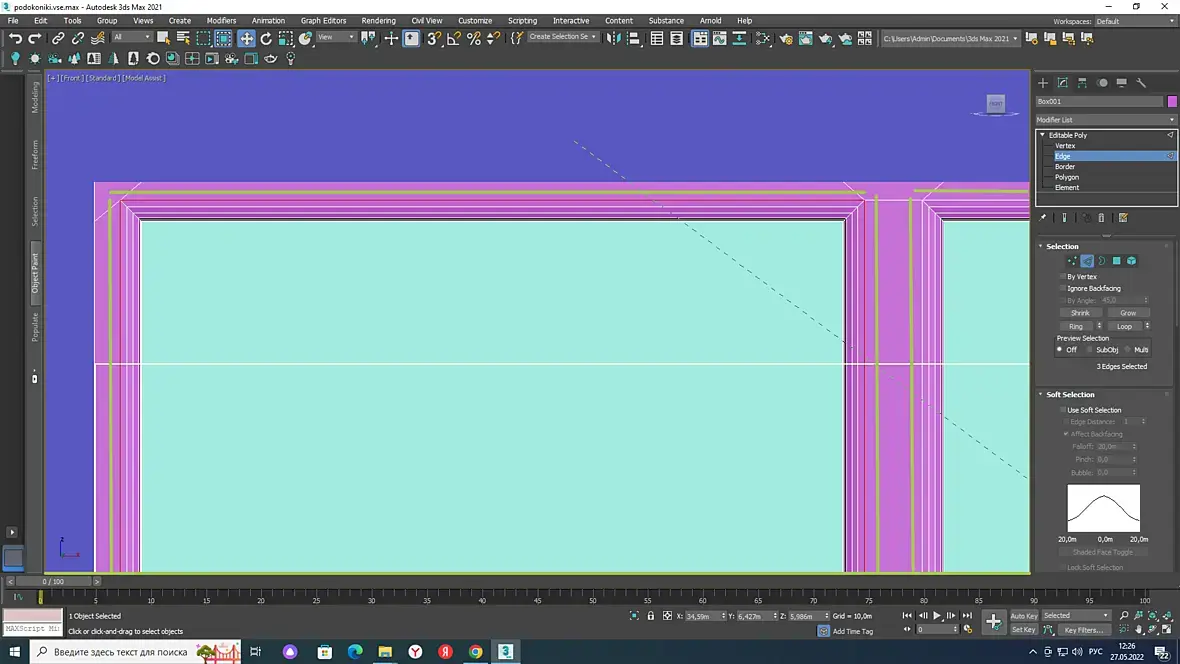The width and height of the screenshot is (1180, 664).
Task: Select the Multi preview selection radio
Action: pos(1127,349)
